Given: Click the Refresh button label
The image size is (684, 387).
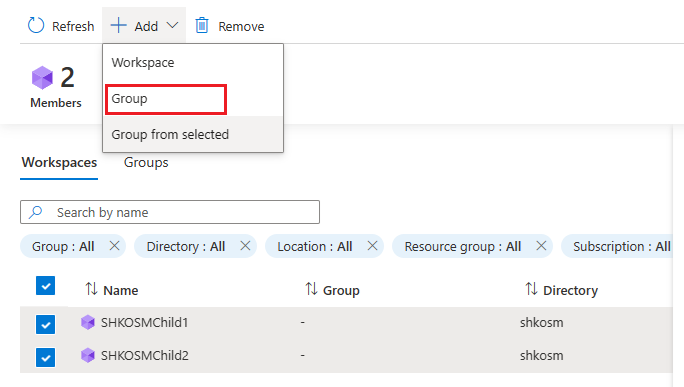Looking at the screenshot, I should [x=73, y=27].
